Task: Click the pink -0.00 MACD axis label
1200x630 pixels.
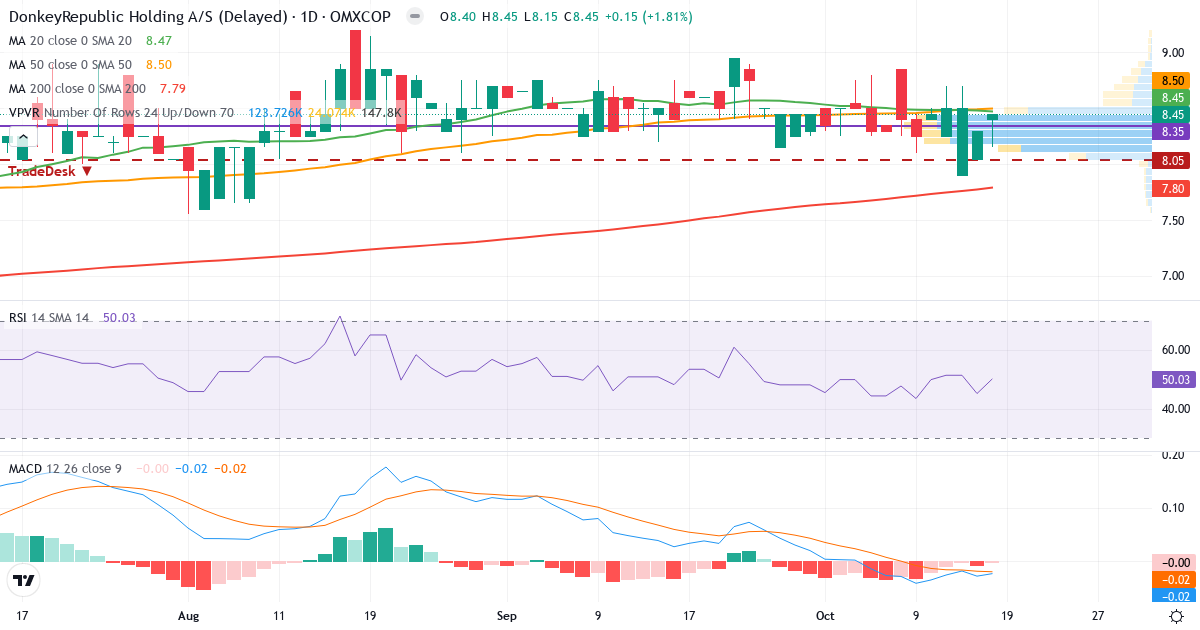Action: [x=1173, y=563]
